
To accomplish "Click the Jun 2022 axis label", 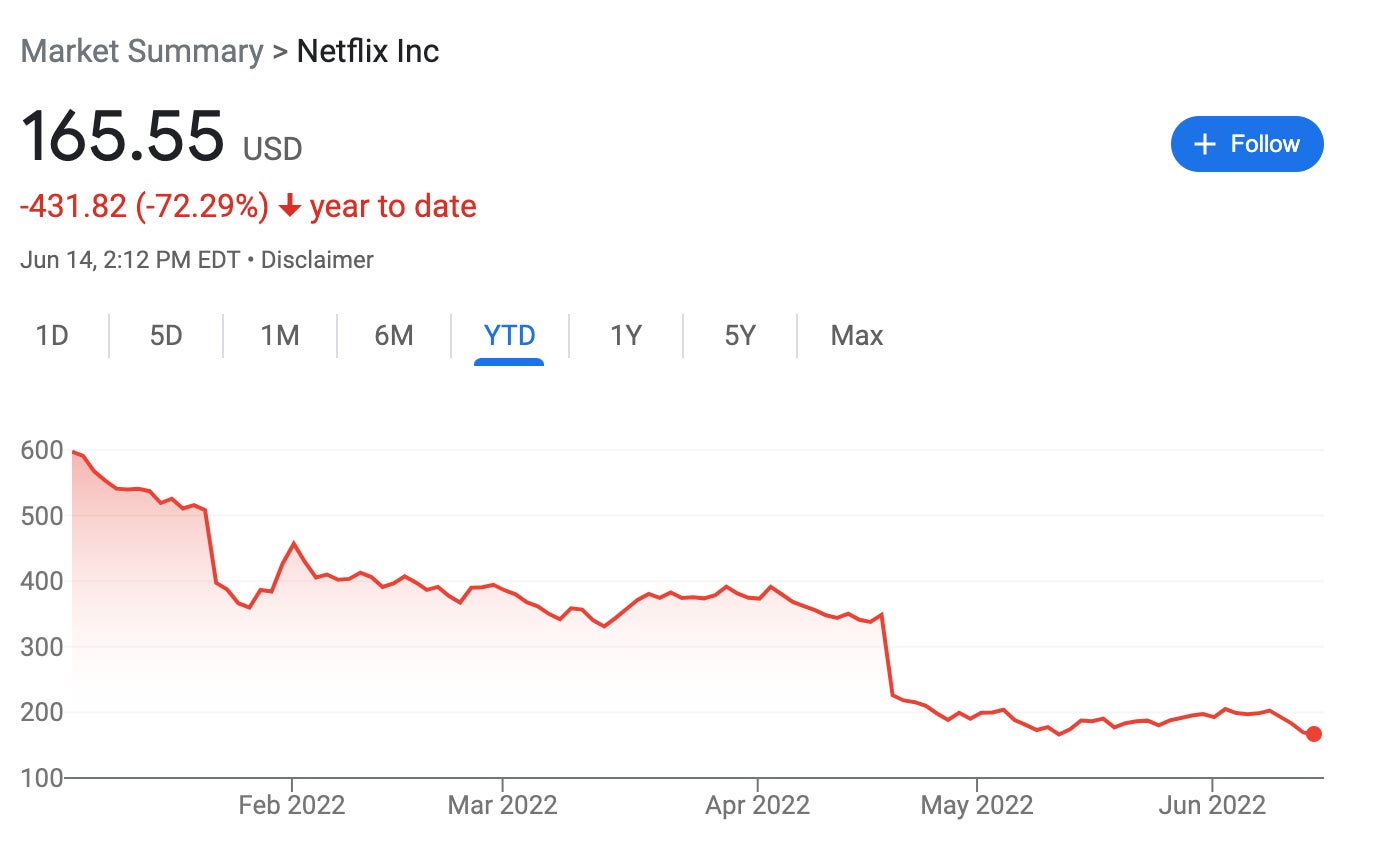I will click(x=1212, y=805).
